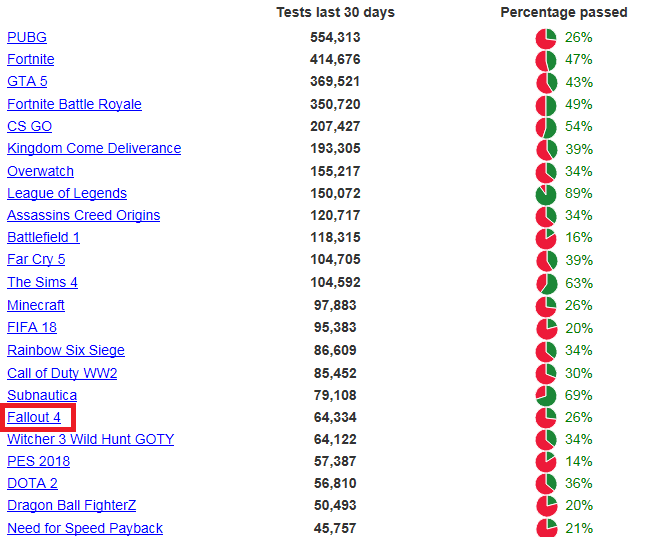
Task: Click League of Legends' 89% pie chart
Action: 546,194
